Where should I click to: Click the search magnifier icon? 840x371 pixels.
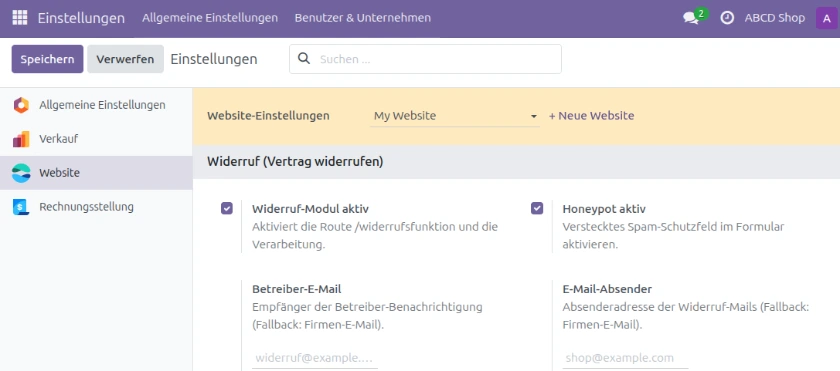pyautogui.click(x=304, y=58)
